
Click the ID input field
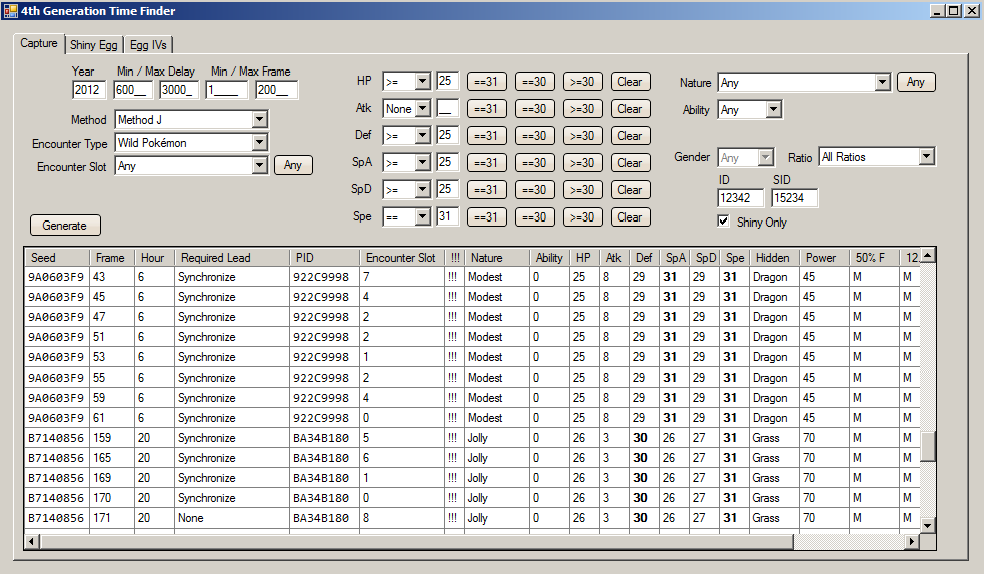click(x=741, y=198)
